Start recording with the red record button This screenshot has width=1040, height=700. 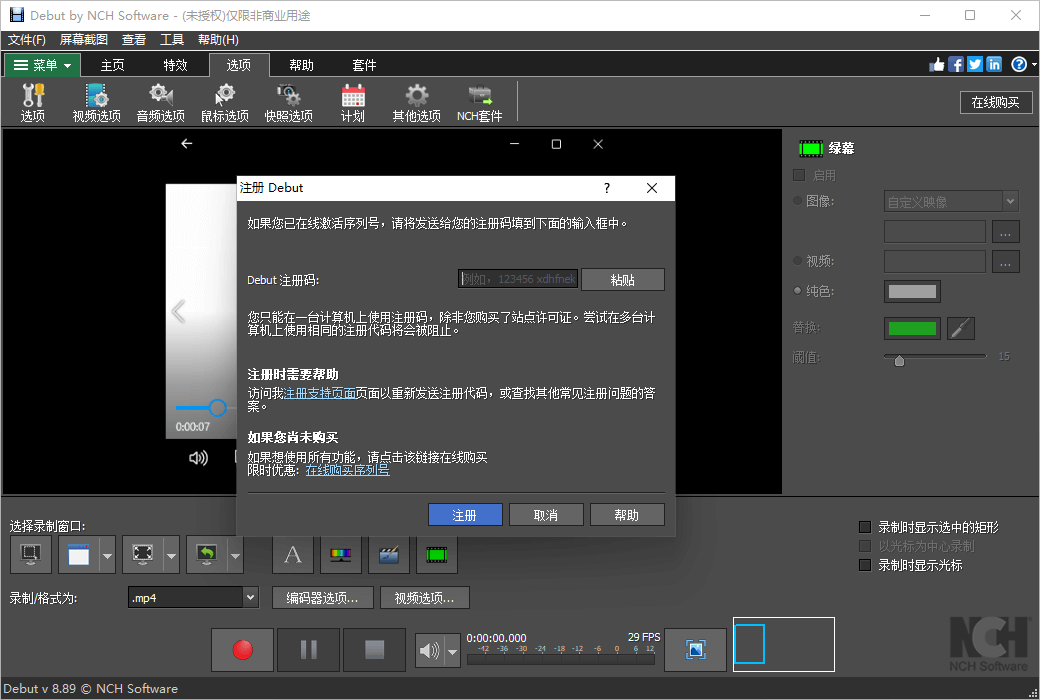[x=243, y=650]
